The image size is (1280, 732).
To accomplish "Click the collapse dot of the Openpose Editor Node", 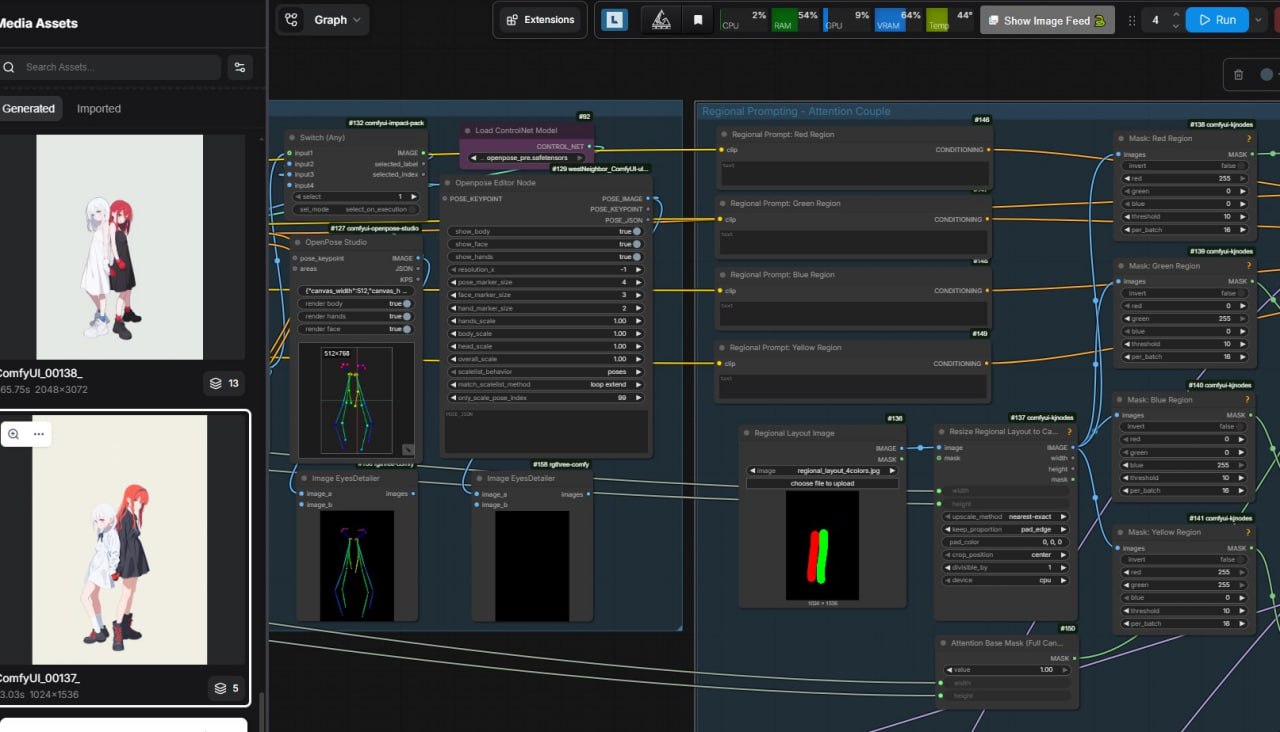I will 448,183.
